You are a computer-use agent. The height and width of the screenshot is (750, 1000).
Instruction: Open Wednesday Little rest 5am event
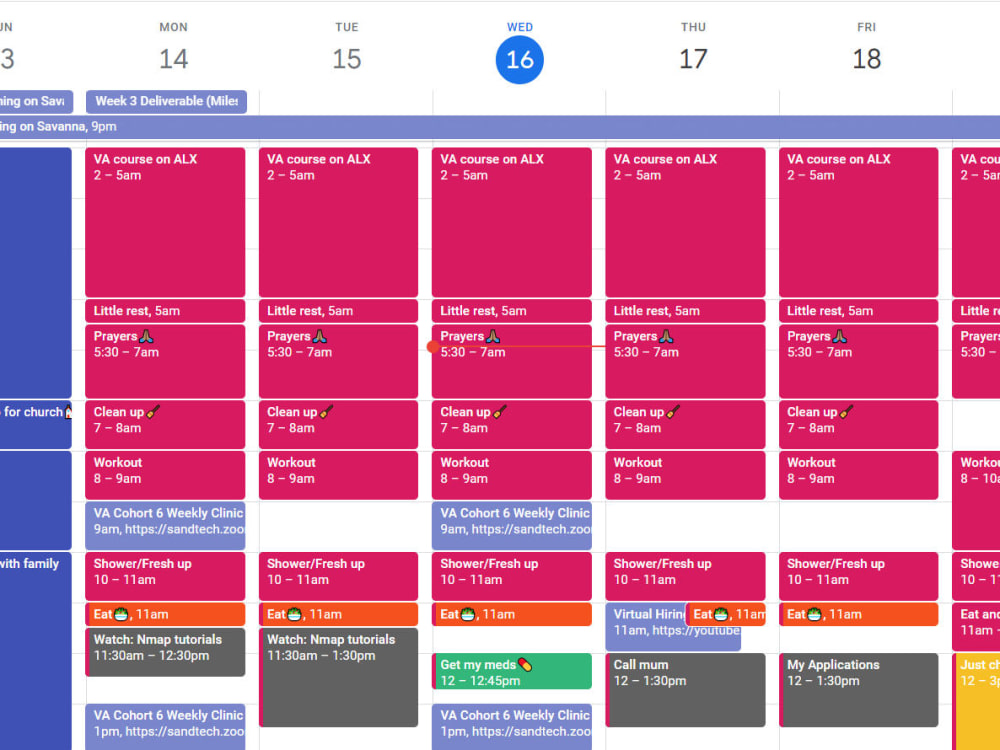(511, 311)
